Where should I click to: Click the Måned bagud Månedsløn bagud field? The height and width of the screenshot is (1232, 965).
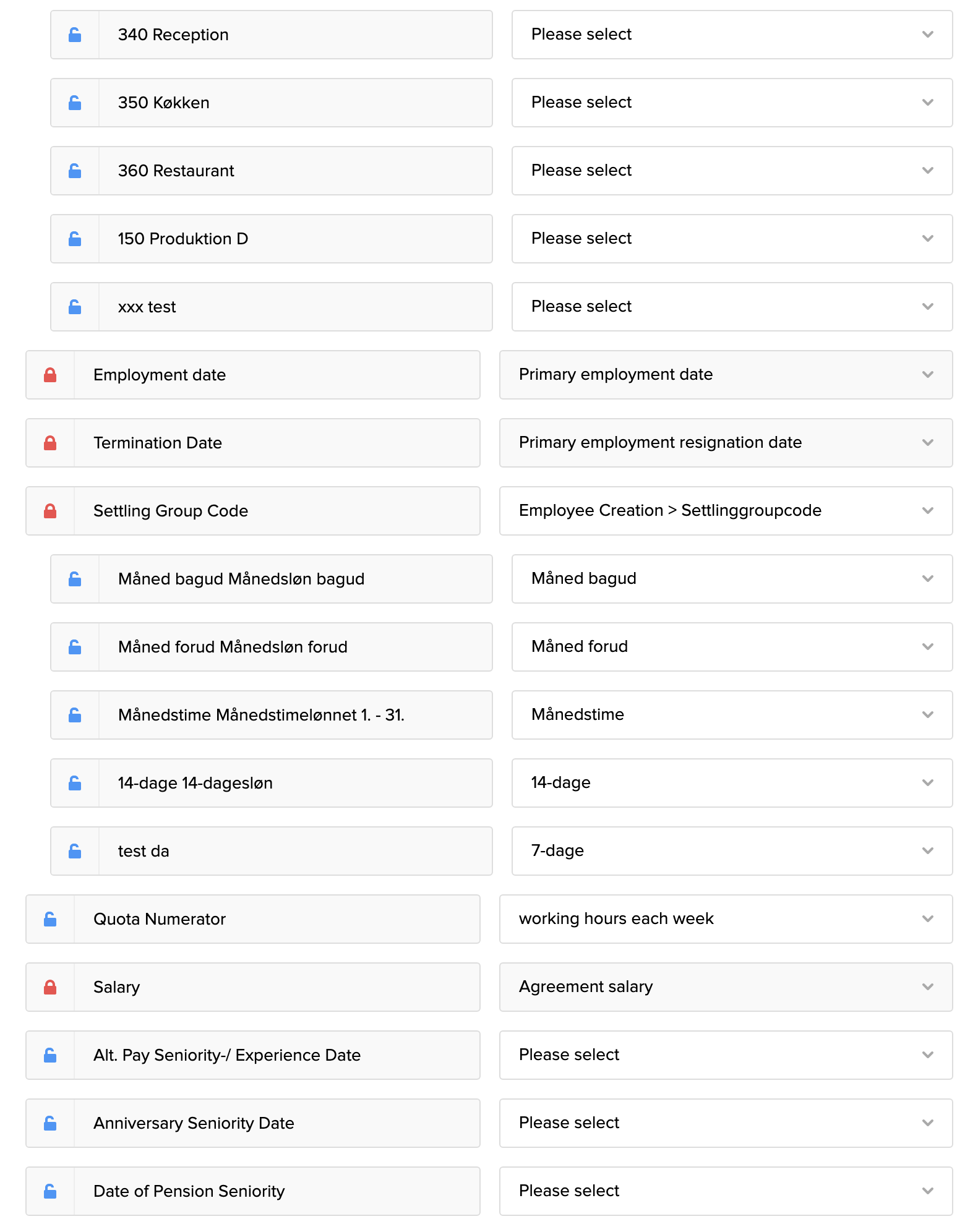[x=295, y=579]
